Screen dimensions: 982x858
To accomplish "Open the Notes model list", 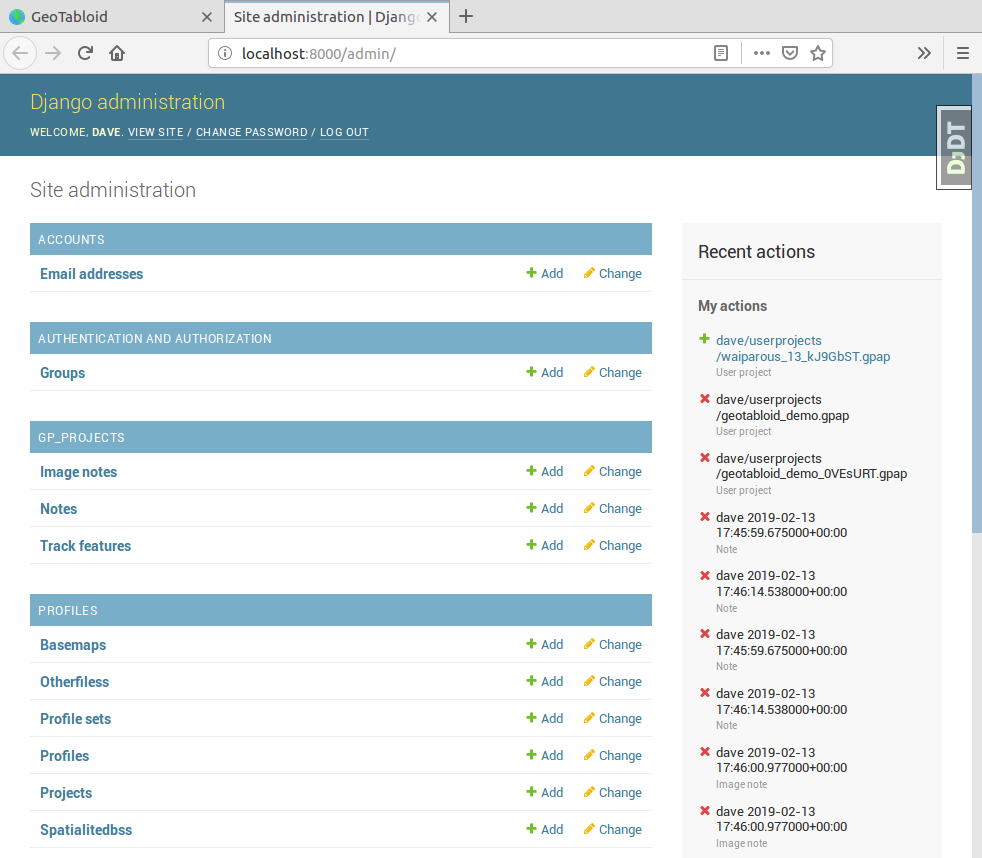I will [58, 509].
